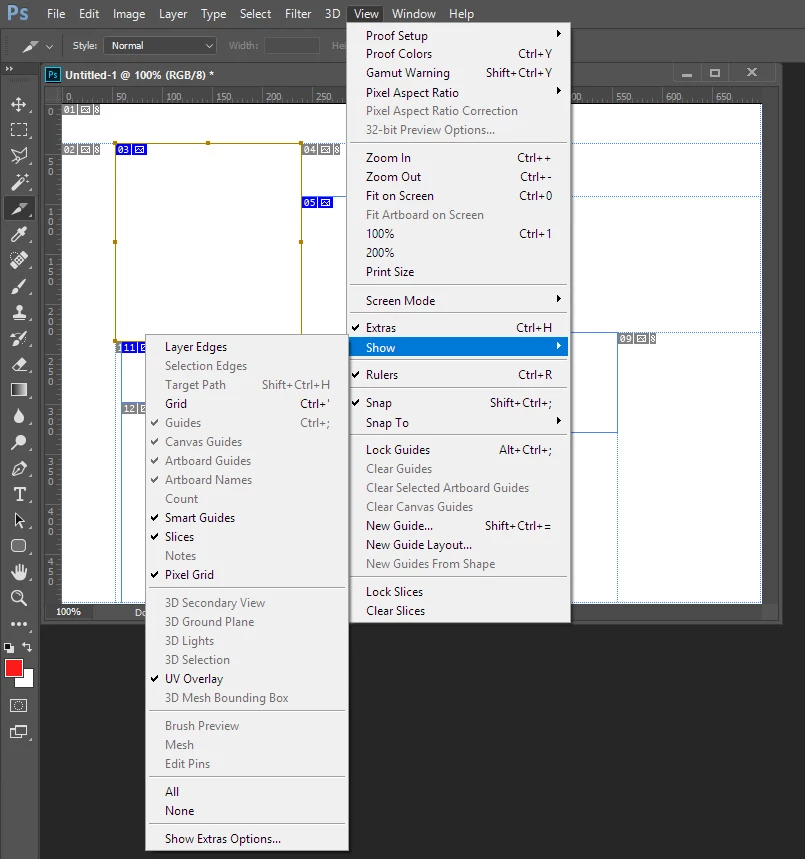Click the red foreground color swatch
The width and height of the screenshot is (805, 859).
tap(13, 668)
